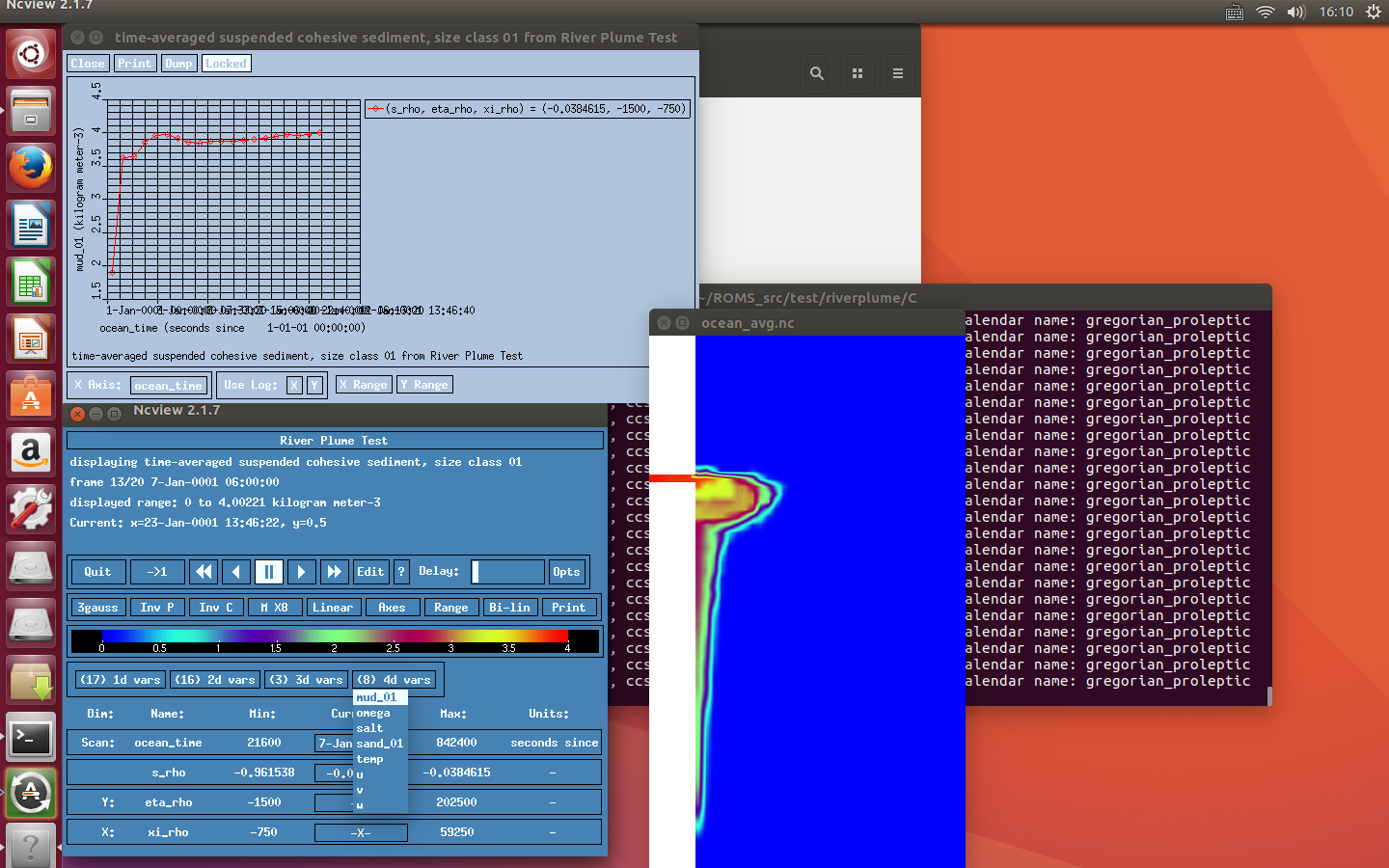Image resolution: width=1389 pixels, height=868 pixels.
Task: Select salt from the variable list
Action: [x=369, y=728]
